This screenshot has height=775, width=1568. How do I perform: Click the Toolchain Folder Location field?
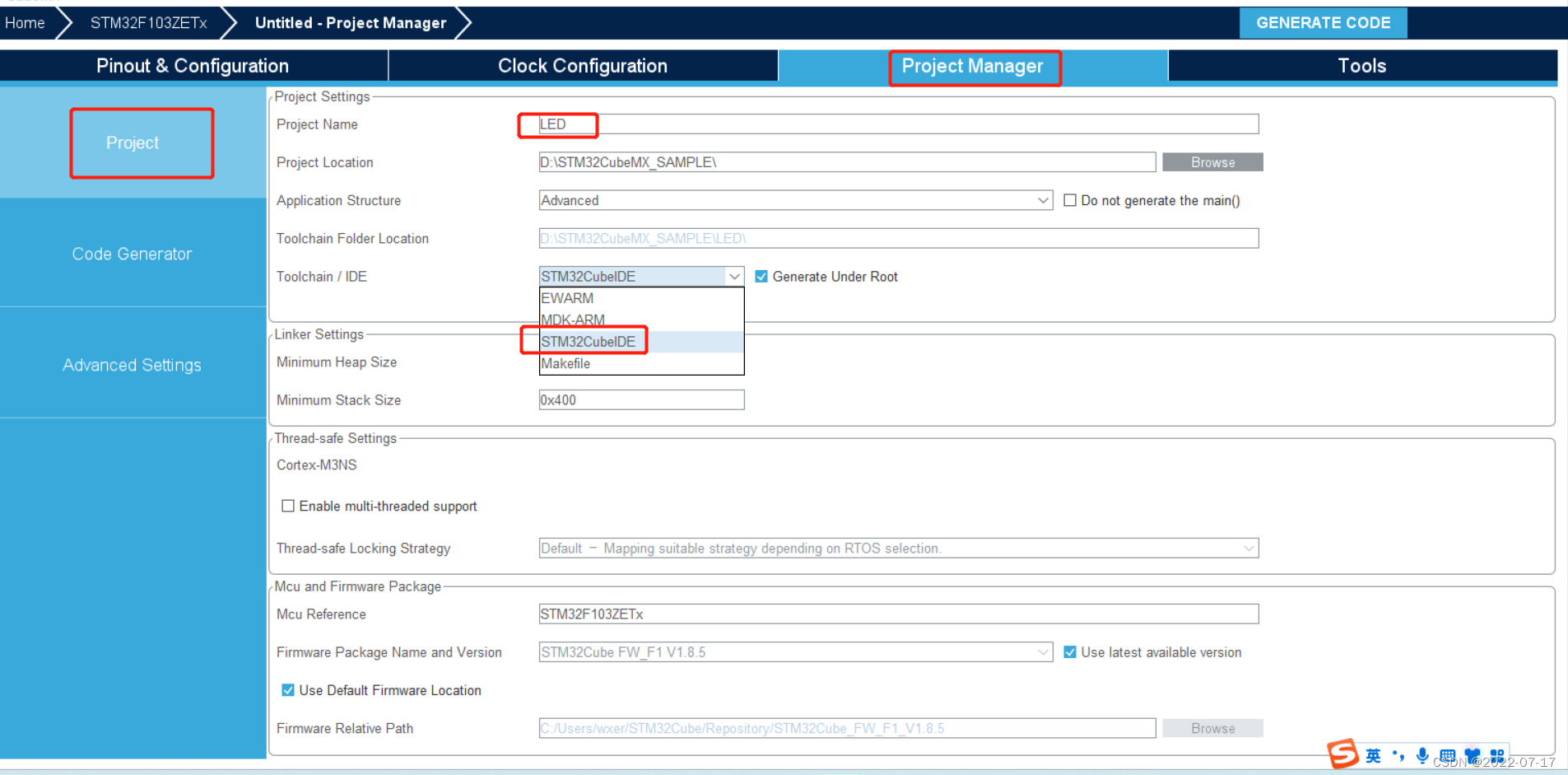[x=899, y=238]
